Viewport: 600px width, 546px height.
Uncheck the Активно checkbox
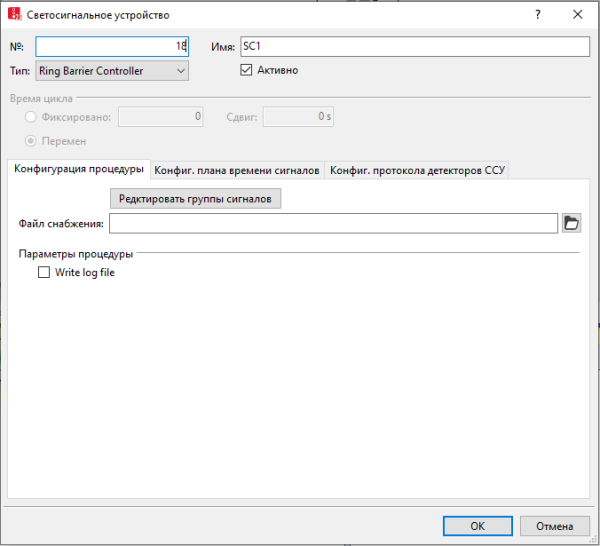[x=247, y=71]
